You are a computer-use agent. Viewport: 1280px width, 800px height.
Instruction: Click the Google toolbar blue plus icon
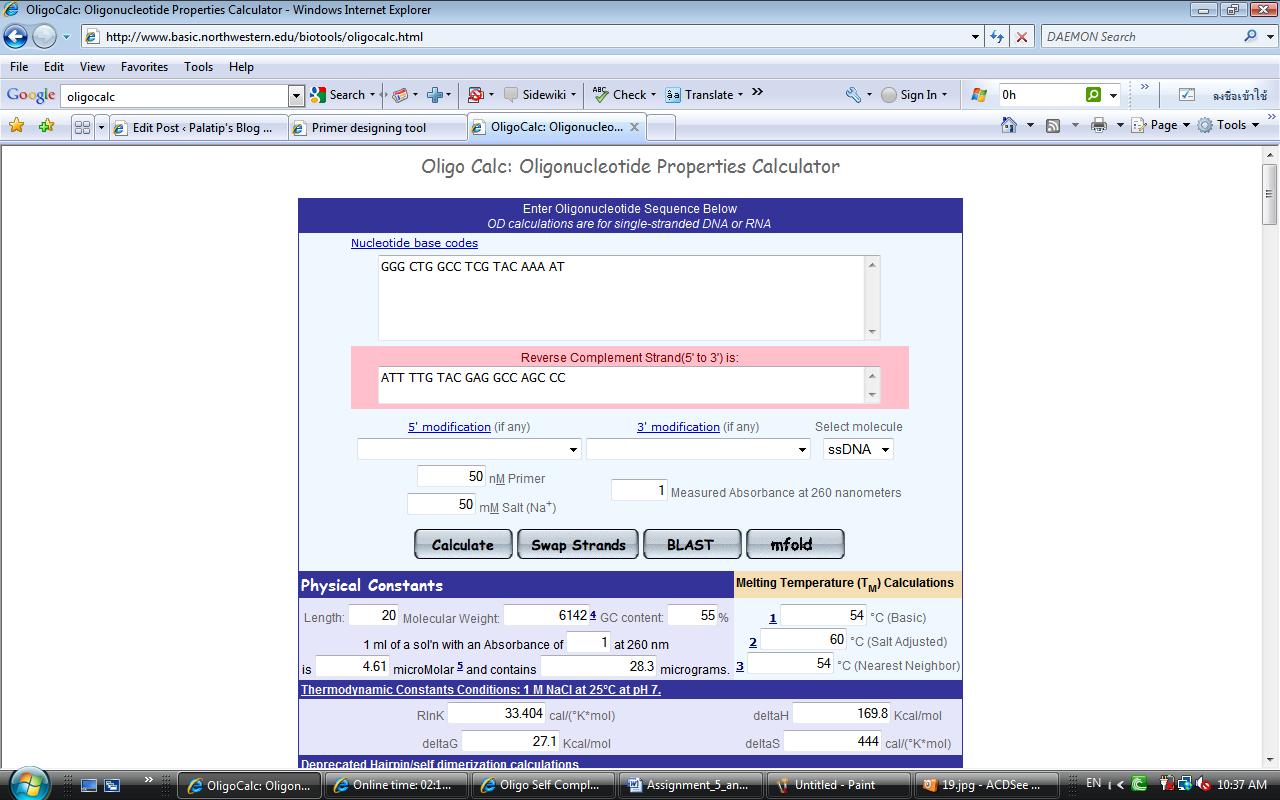pos(435,95)
